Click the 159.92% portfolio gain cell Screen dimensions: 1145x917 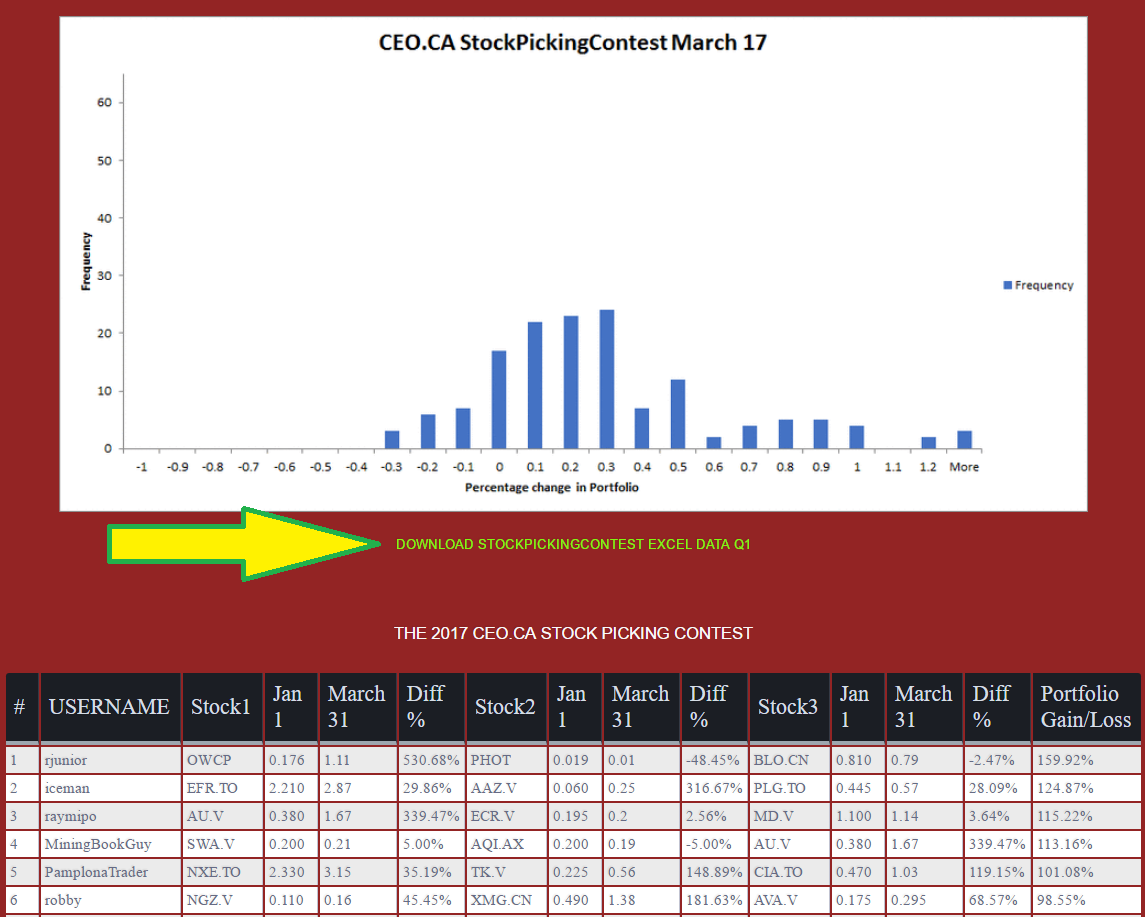1086,760
